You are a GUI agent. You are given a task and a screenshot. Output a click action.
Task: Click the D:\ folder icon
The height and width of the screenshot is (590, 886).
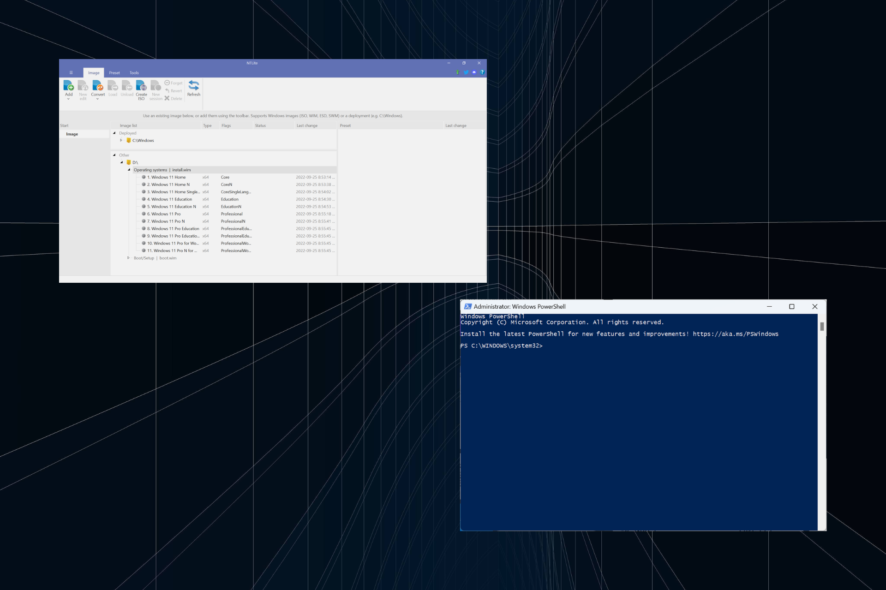pos(129,163)
